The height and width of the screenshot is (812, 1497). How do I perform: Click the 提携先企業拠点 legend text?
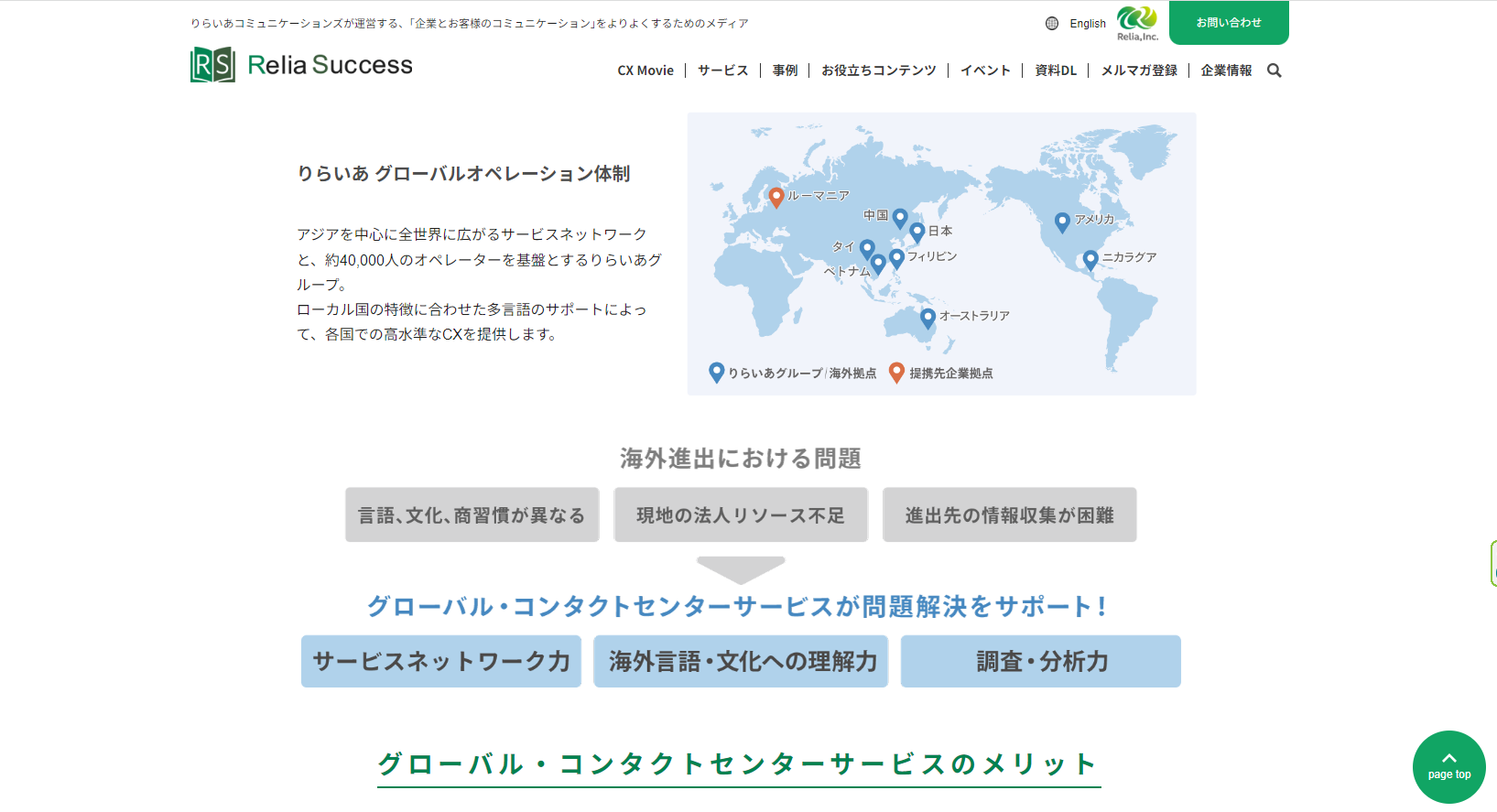point(951,374)
